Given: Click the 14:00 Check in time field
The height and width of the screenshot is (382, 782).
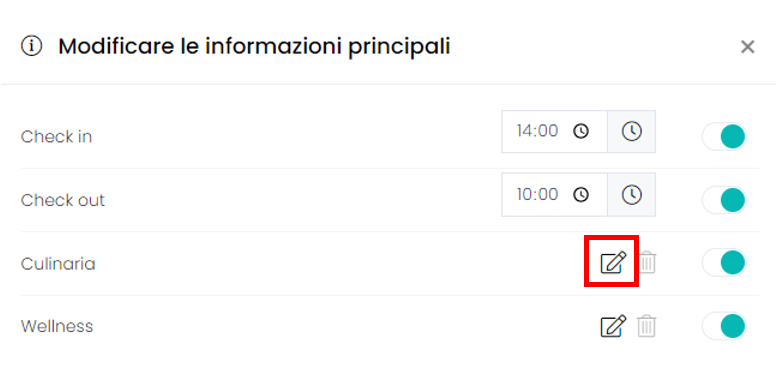Looking at the screenshot, I should pyautogui.click(x=554, y=132).
